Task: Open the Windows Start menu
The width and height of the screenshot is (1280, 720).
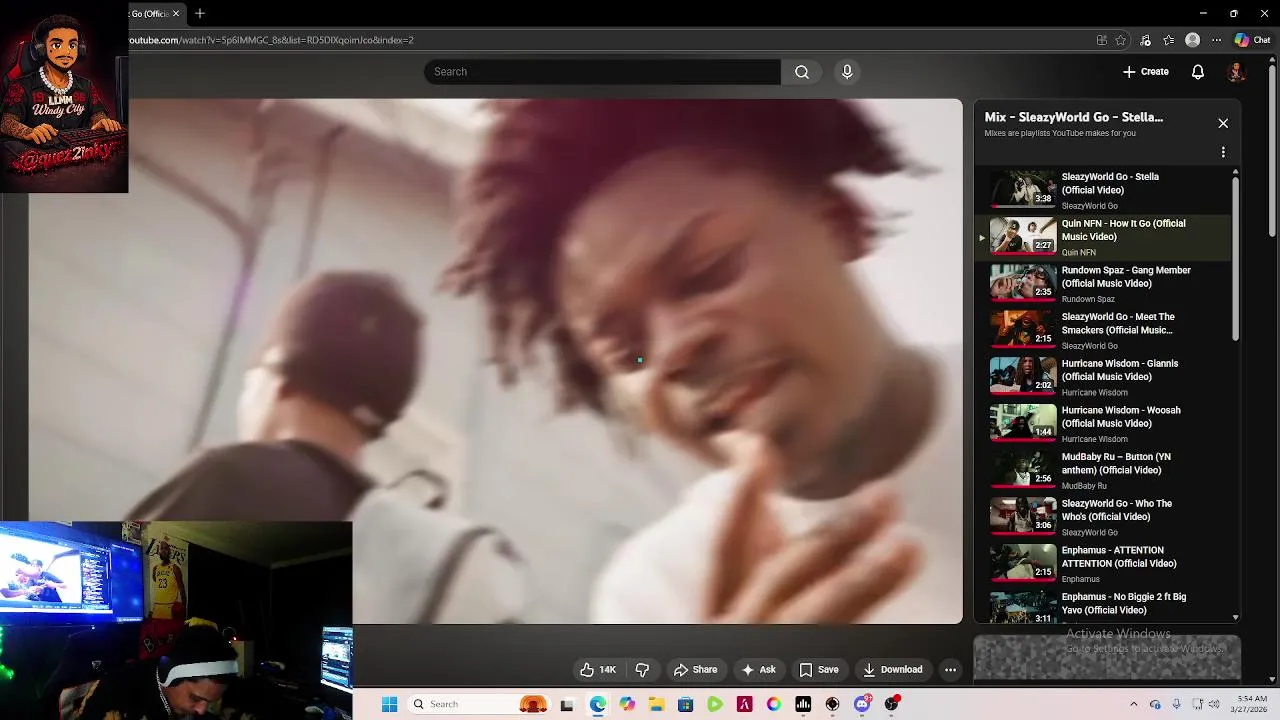Action: pyautogui.click(x=390, y=704)
